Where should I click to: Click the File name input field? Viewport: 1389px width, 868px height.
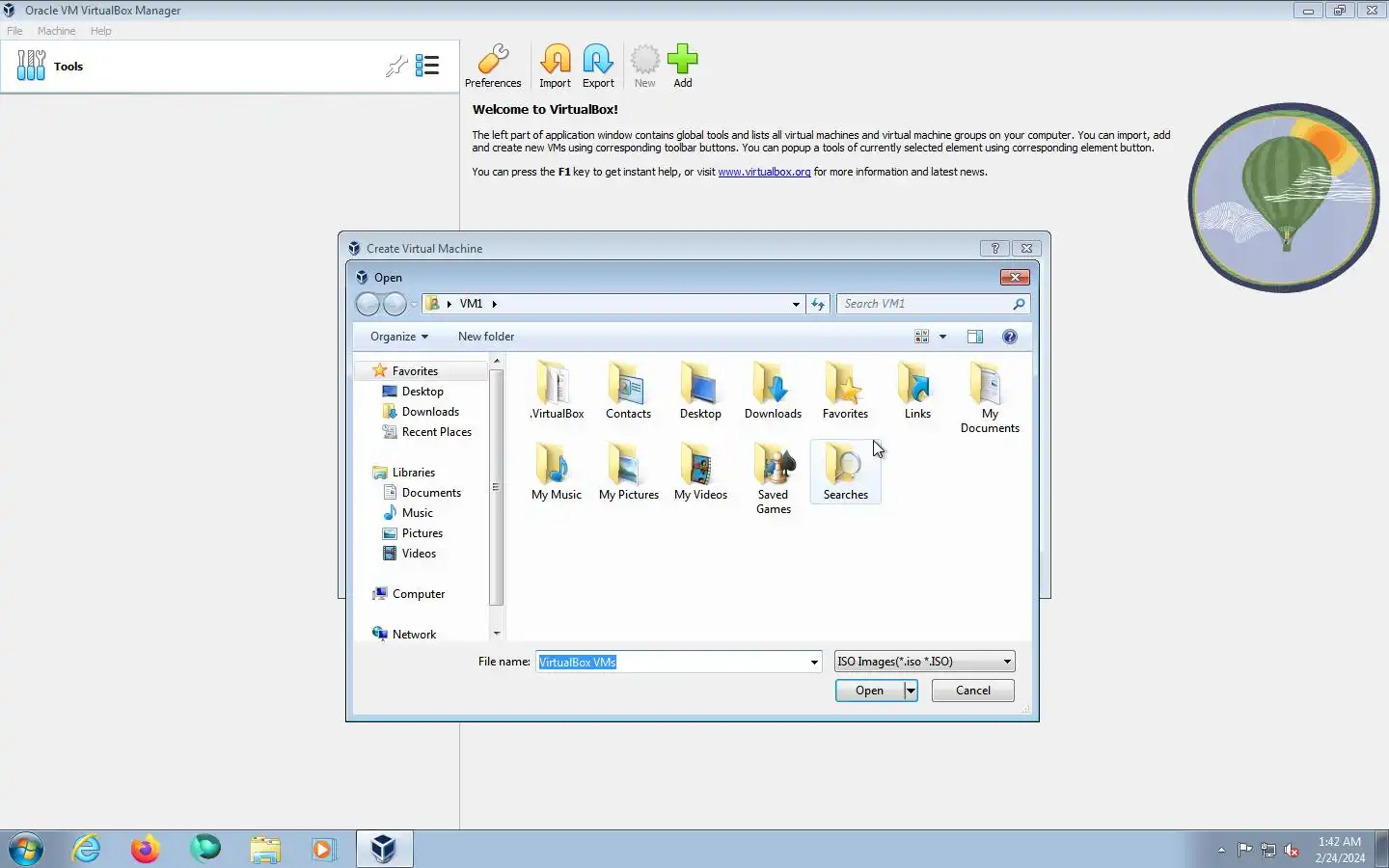(672, 662)
